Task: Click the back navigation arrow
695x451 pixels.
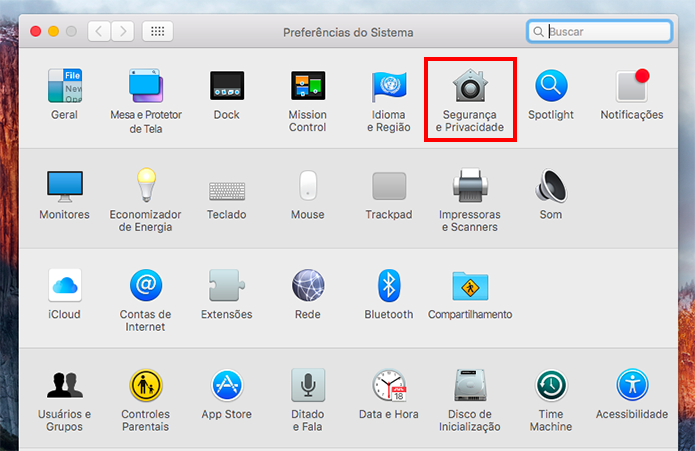Action: point(99,31)
